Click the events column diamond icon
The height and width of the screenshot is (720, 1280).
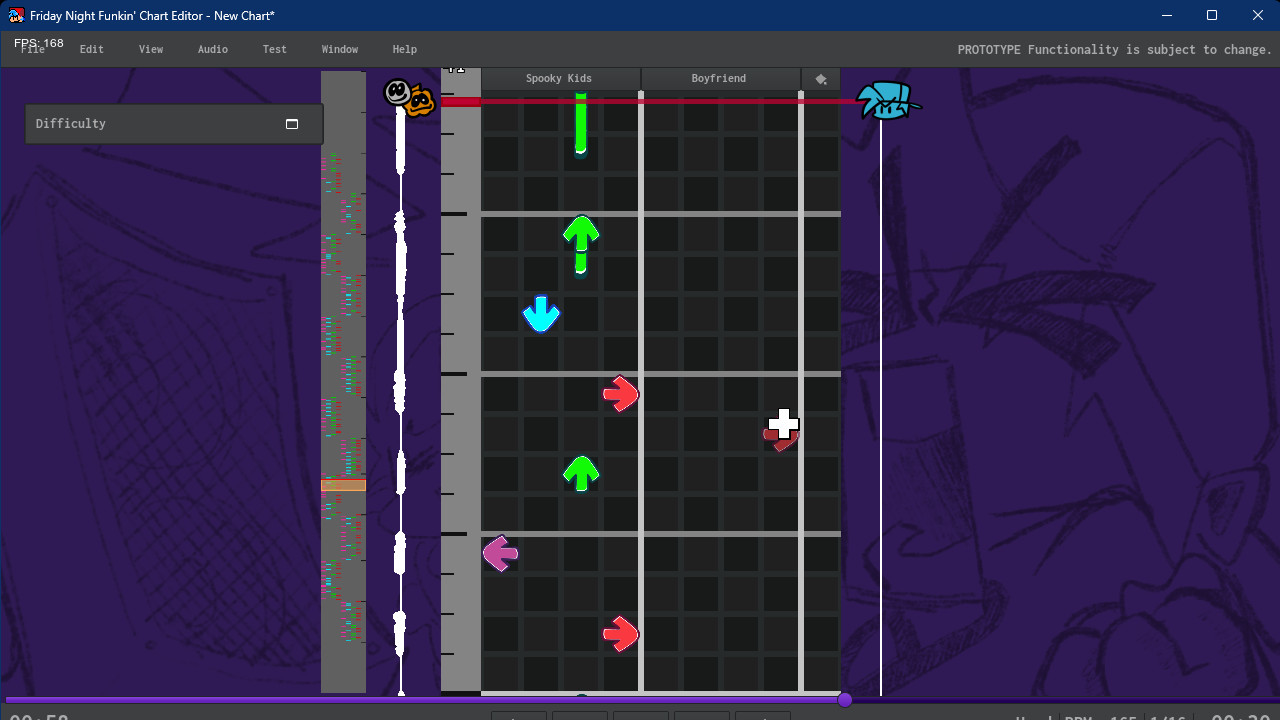coord(821,79)
